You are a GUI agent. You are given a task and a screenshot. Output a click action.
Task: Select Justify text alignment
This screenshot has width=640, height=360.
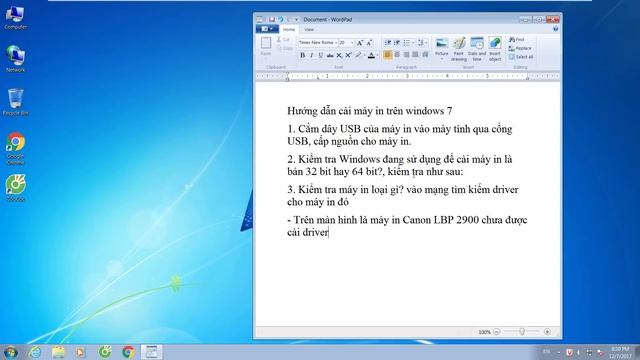[416, 55]
